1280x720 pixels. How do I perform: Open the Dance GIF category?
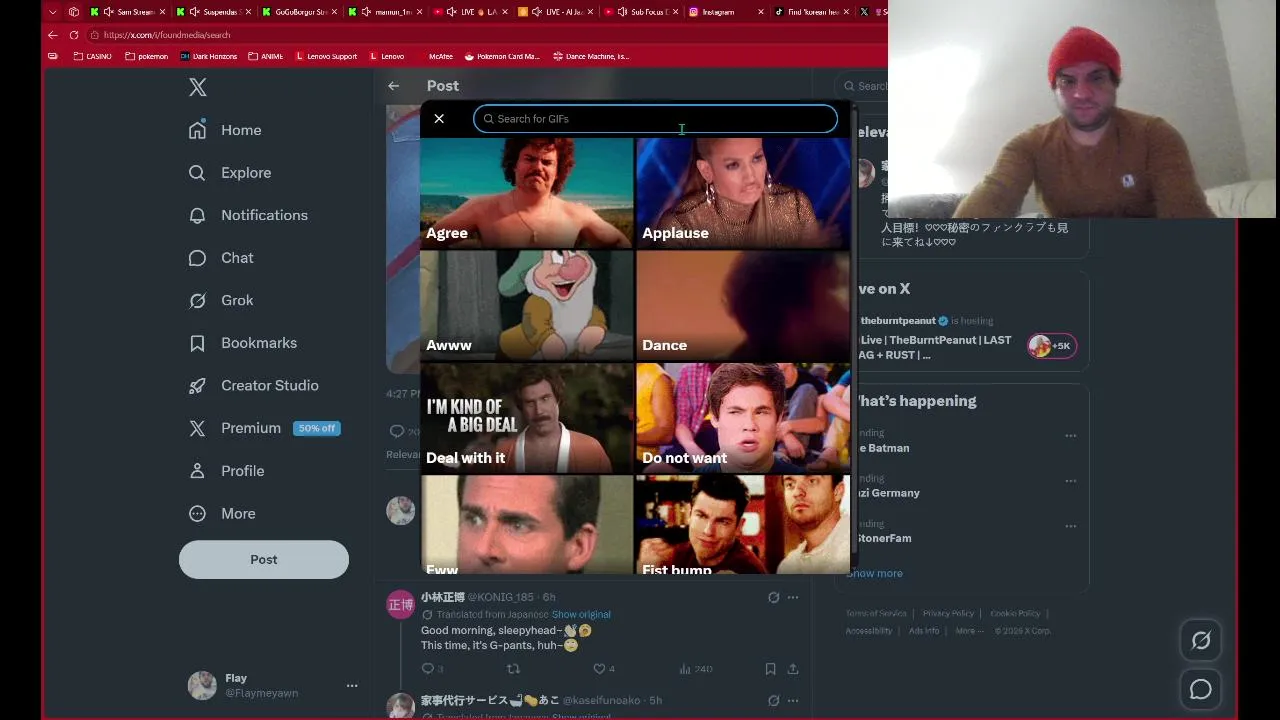coord(743,305)
